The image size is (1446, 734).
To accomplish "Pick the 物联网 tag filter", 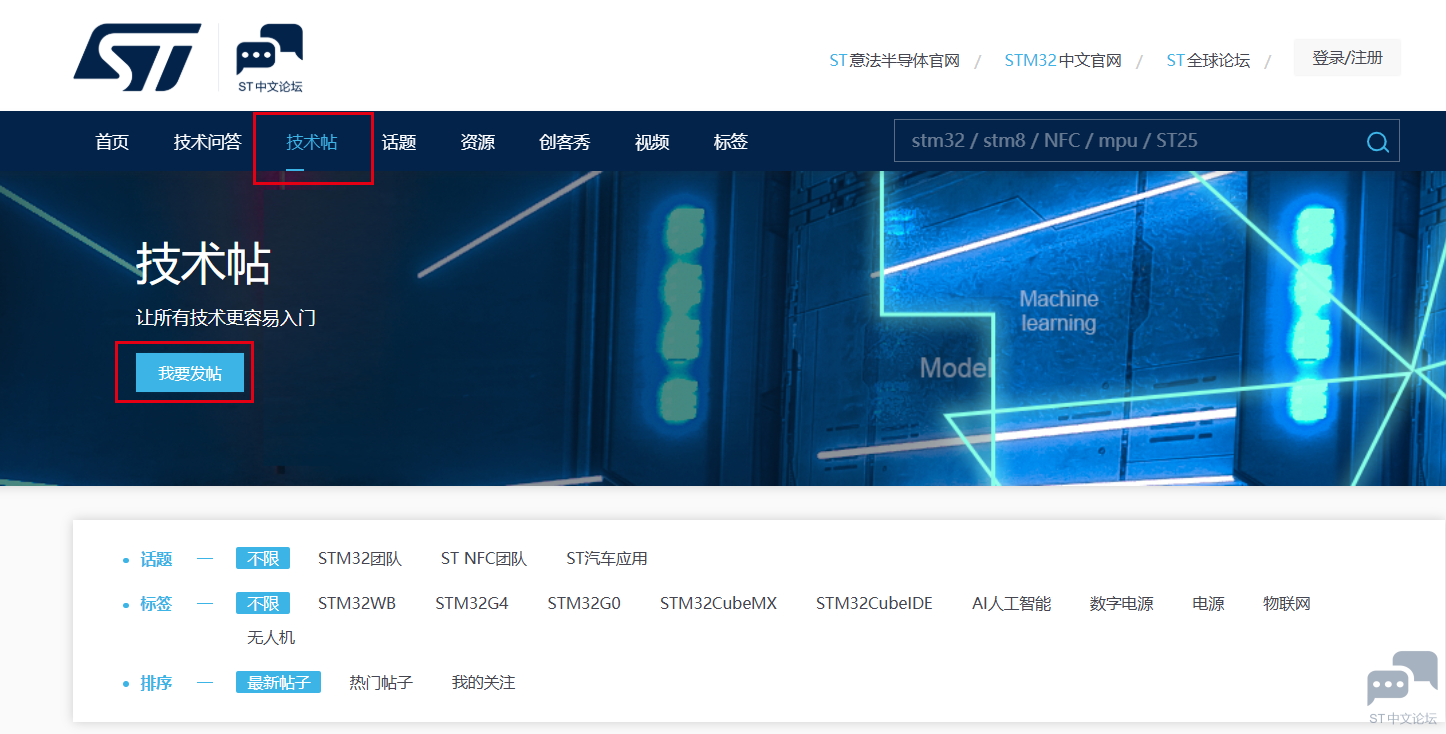I will (1287, 603).
